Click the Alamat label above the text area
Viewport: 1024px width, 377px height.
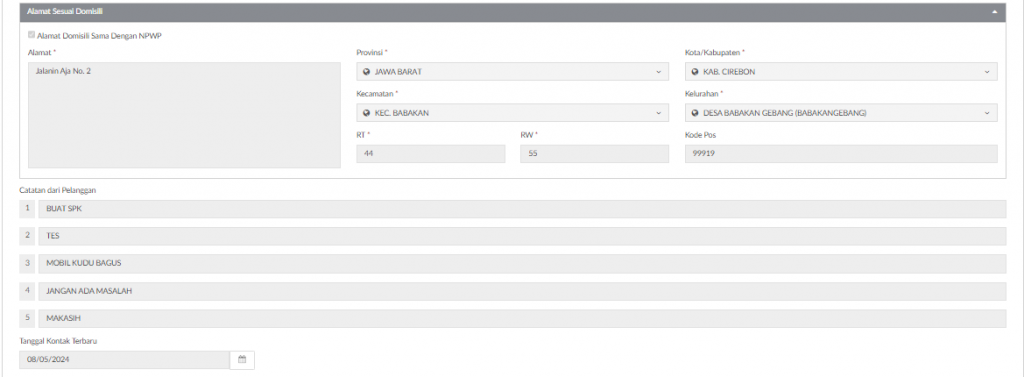(x=40, y=52)
